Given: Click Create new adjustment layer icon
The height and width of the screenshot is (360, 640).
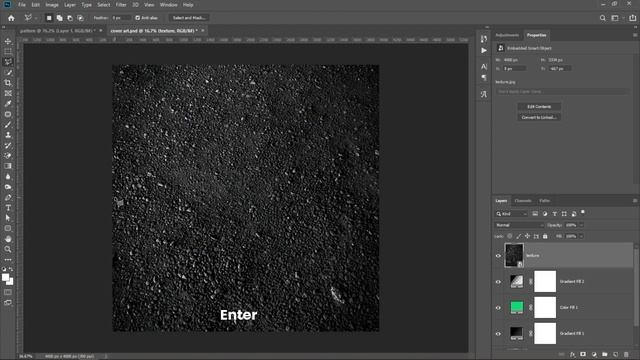Looking at the screenshot, I should 594,355.
